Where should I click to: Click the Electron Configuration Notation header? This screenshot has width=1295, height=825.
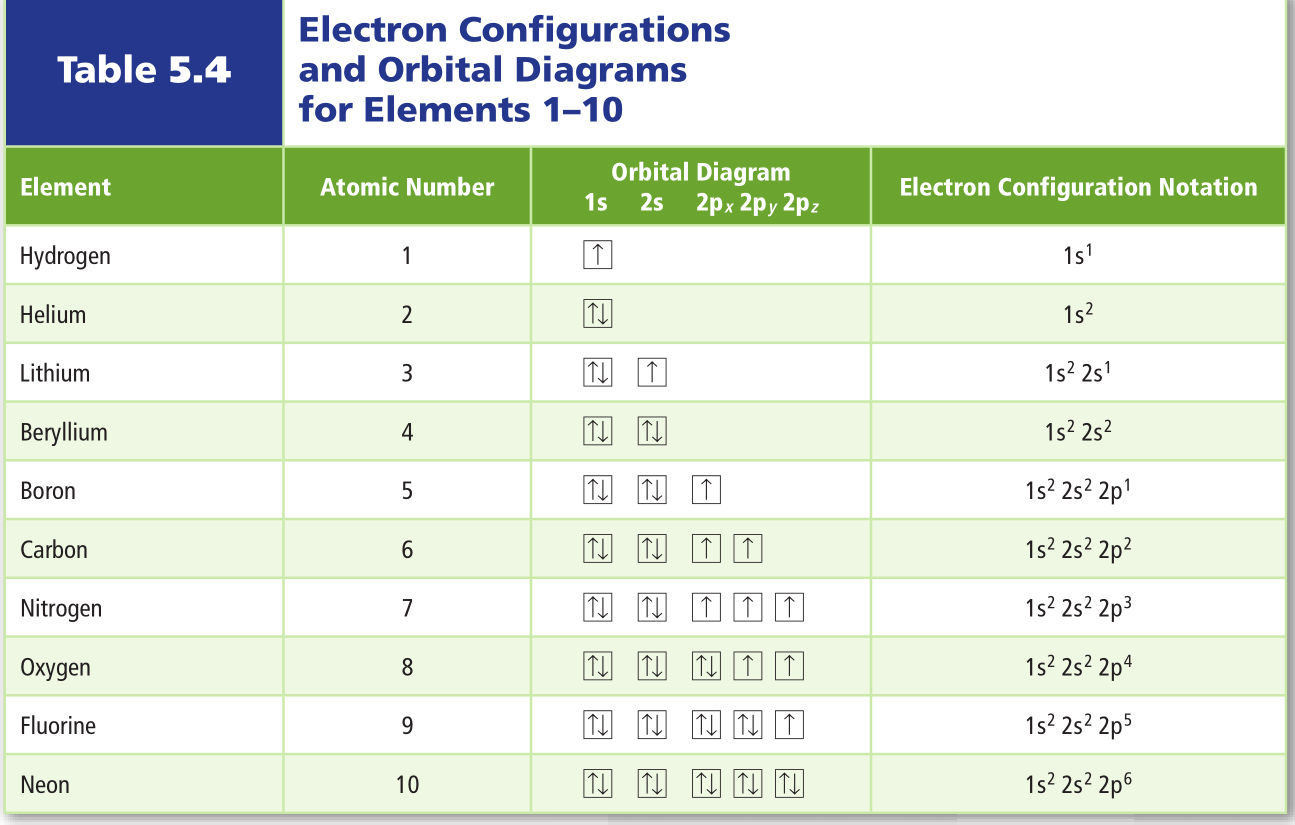(x=1078, y=187)
